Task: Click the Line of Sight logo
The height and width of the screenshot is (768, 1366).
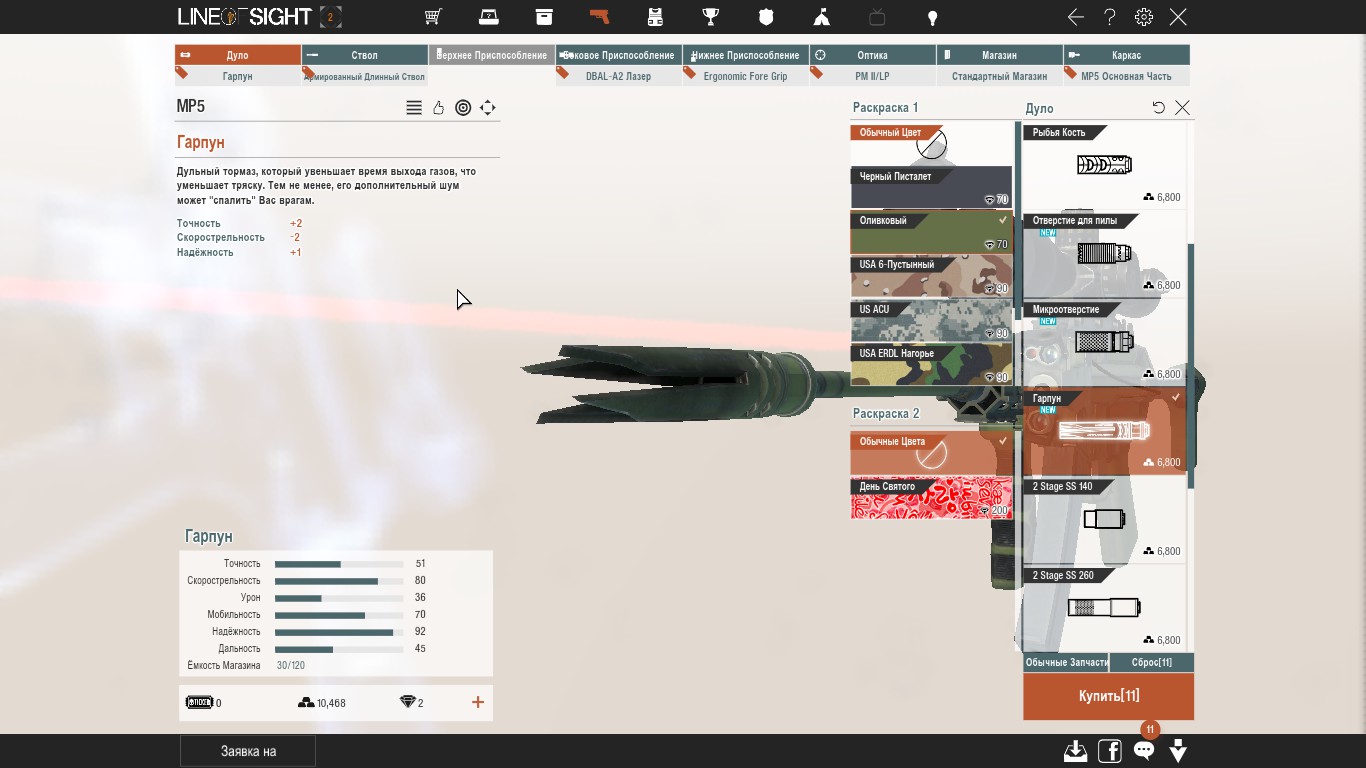Action: (245, 17)
